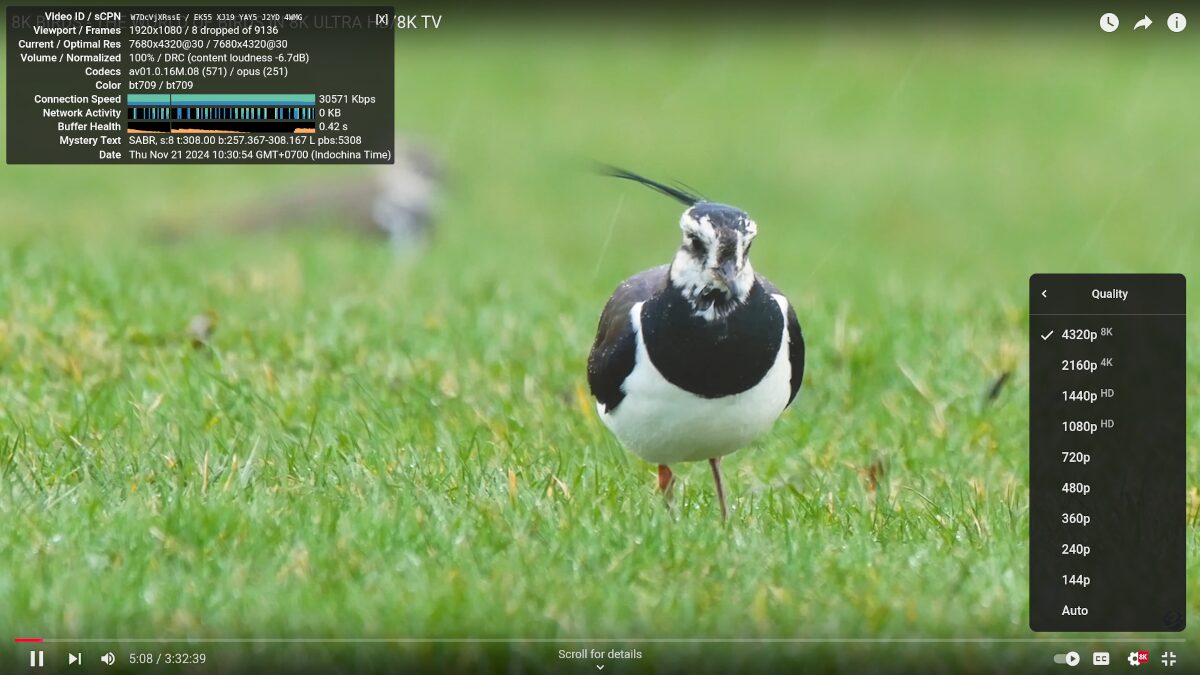Click the "Buffer Health" label

(89, 127)
